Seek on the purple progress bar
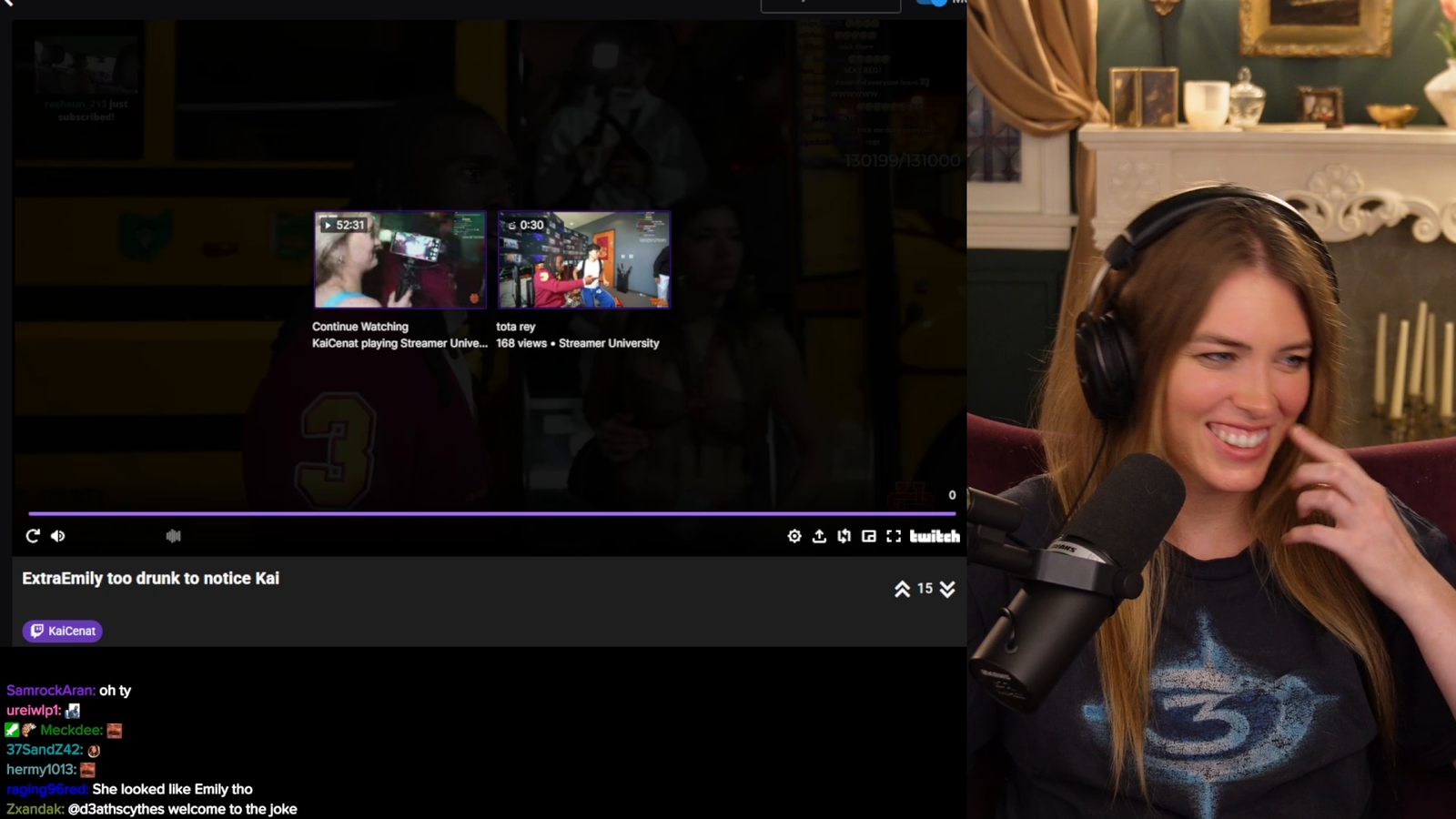This screenshot has height=819, width=1456. [x=491, y=513]
